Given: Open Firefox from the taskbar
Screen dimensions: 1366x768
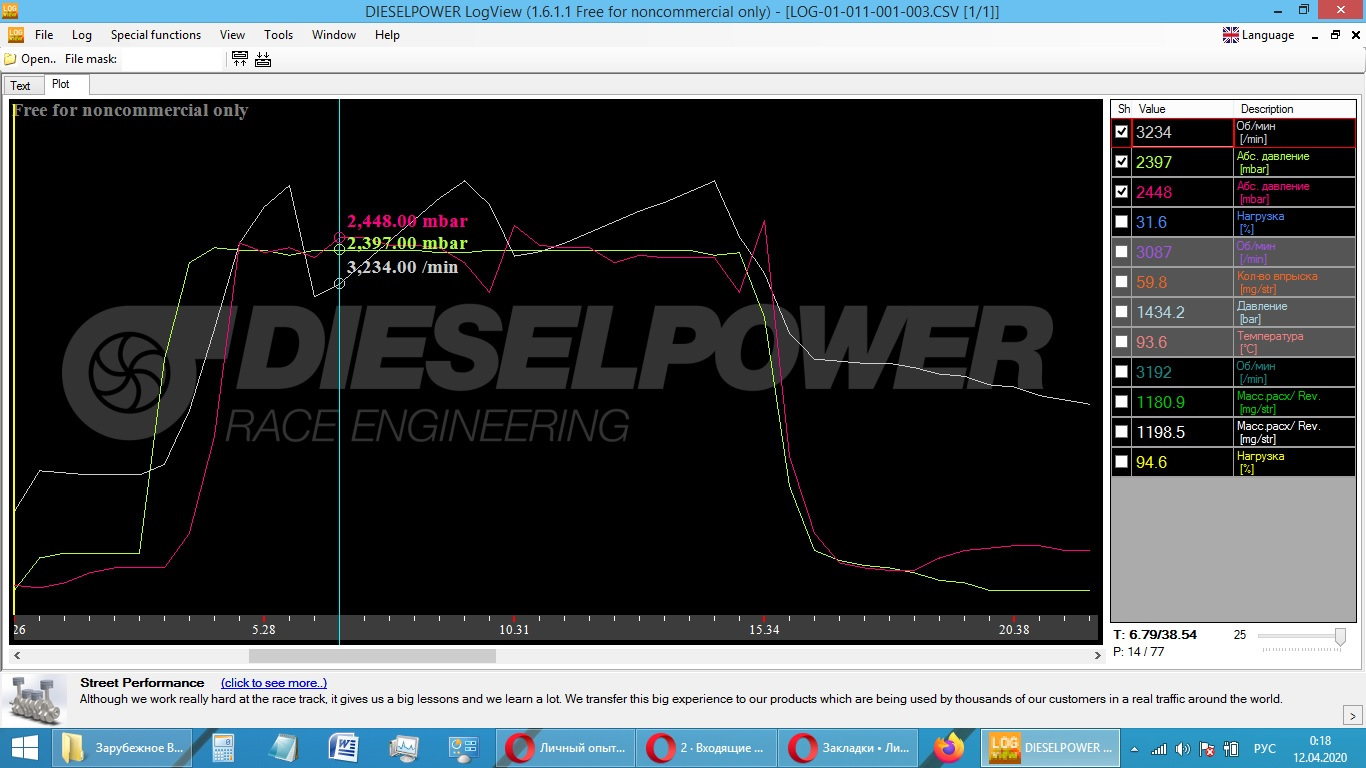Looking at the screenshot, I should point(948,747).
